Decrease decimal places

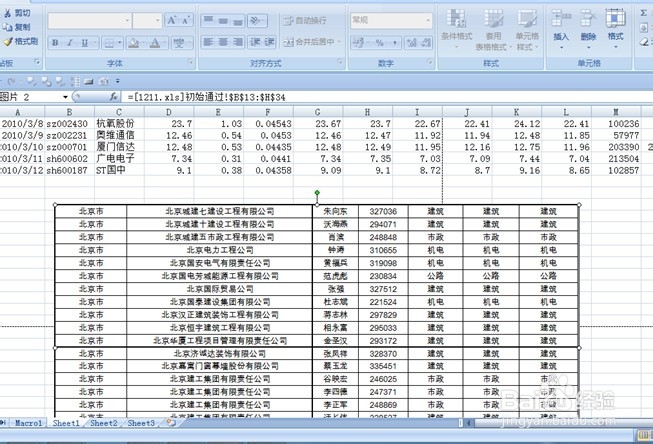tap(426, 42)
